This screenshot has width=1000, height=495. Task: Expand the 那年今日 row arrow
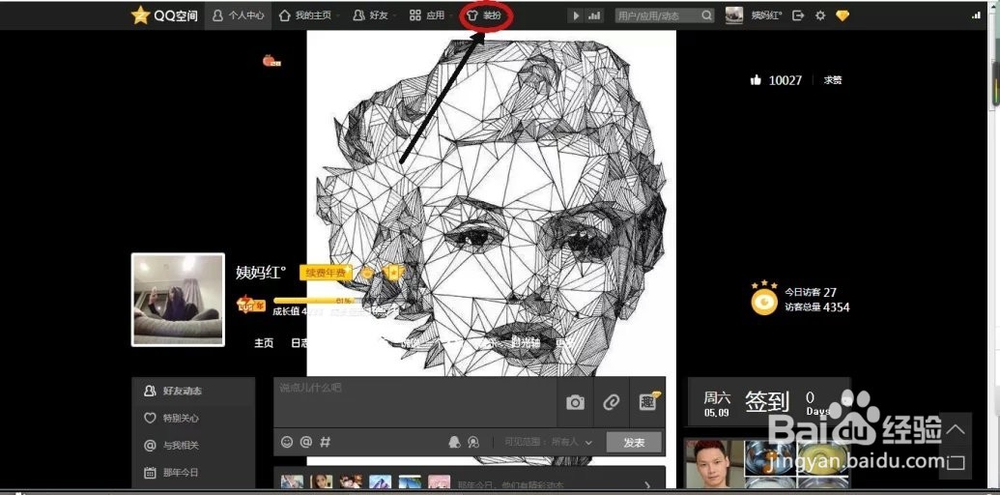(647, 485)
